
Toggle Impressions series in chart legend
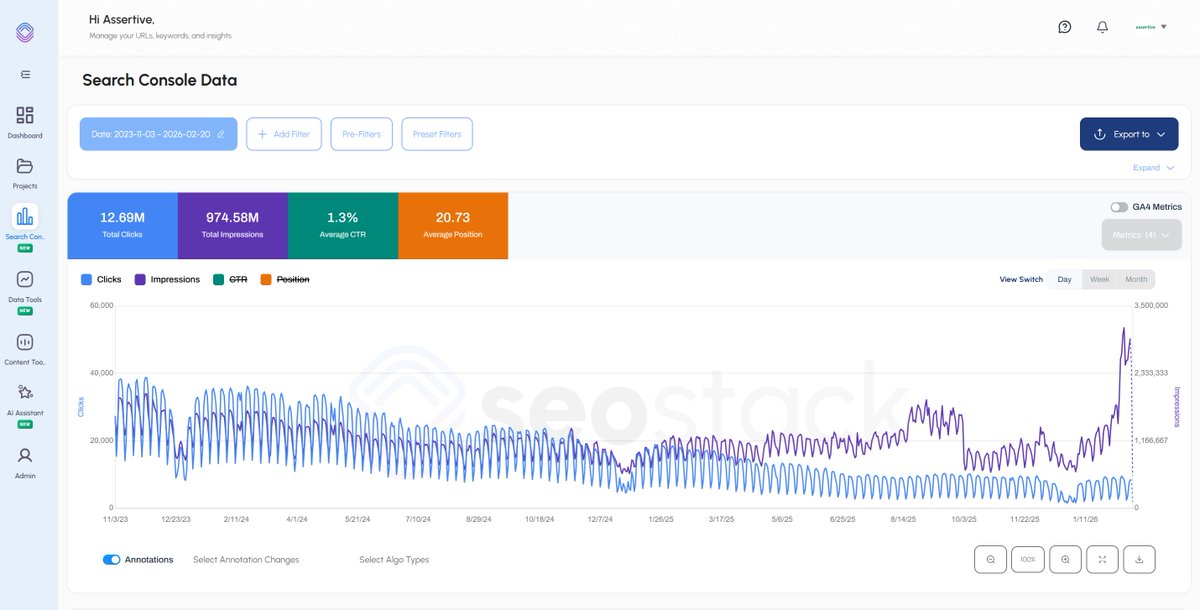click(x=167, y=280)
